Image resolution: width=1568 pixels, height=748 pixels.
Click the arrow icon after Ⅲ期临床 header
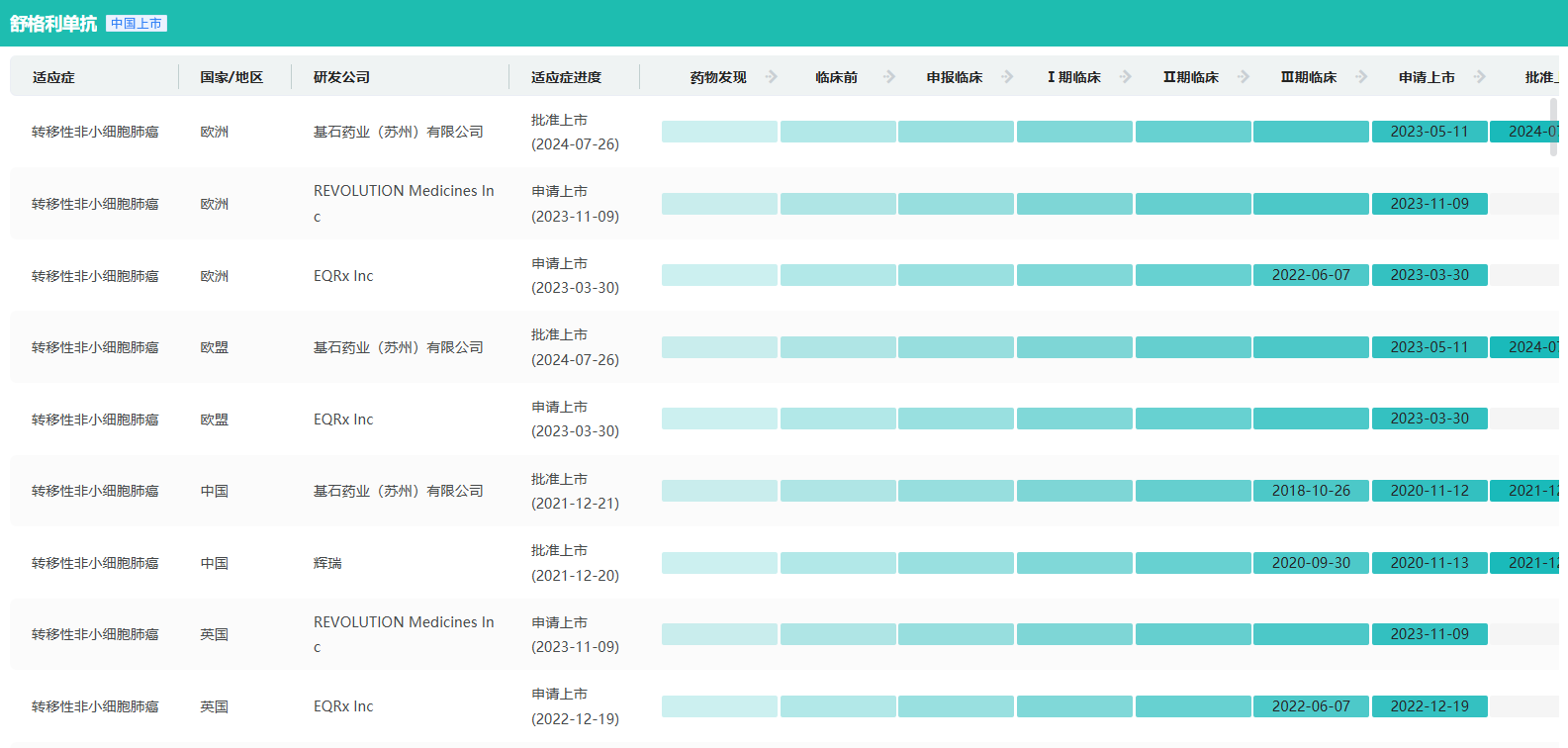coord(1362,77)
